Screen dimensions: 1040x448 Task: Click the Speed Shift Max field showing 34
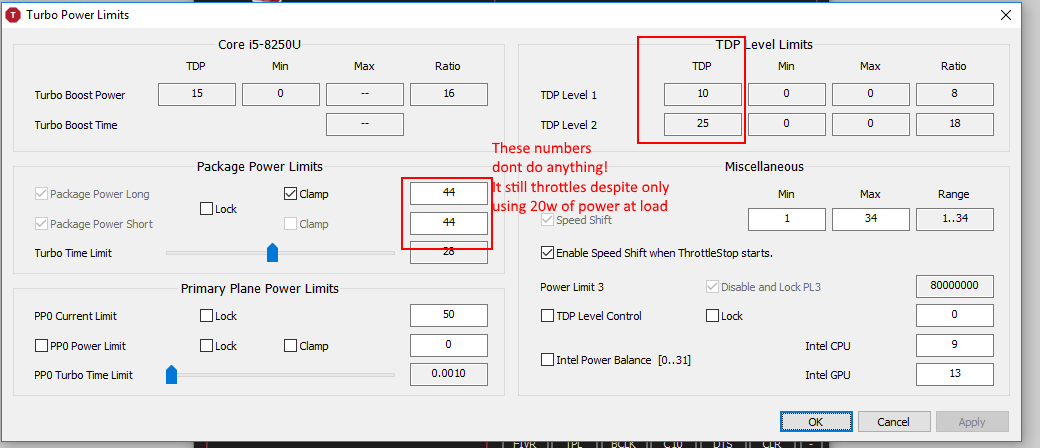tap(871, 220)
